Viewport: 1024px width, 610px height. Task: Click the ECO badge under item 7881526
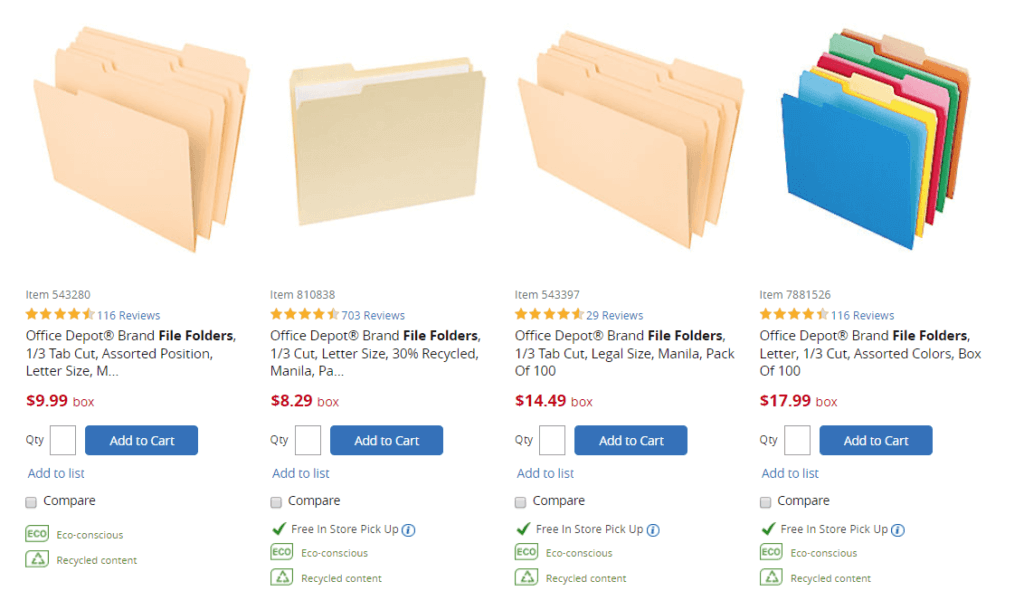[771, 552]
